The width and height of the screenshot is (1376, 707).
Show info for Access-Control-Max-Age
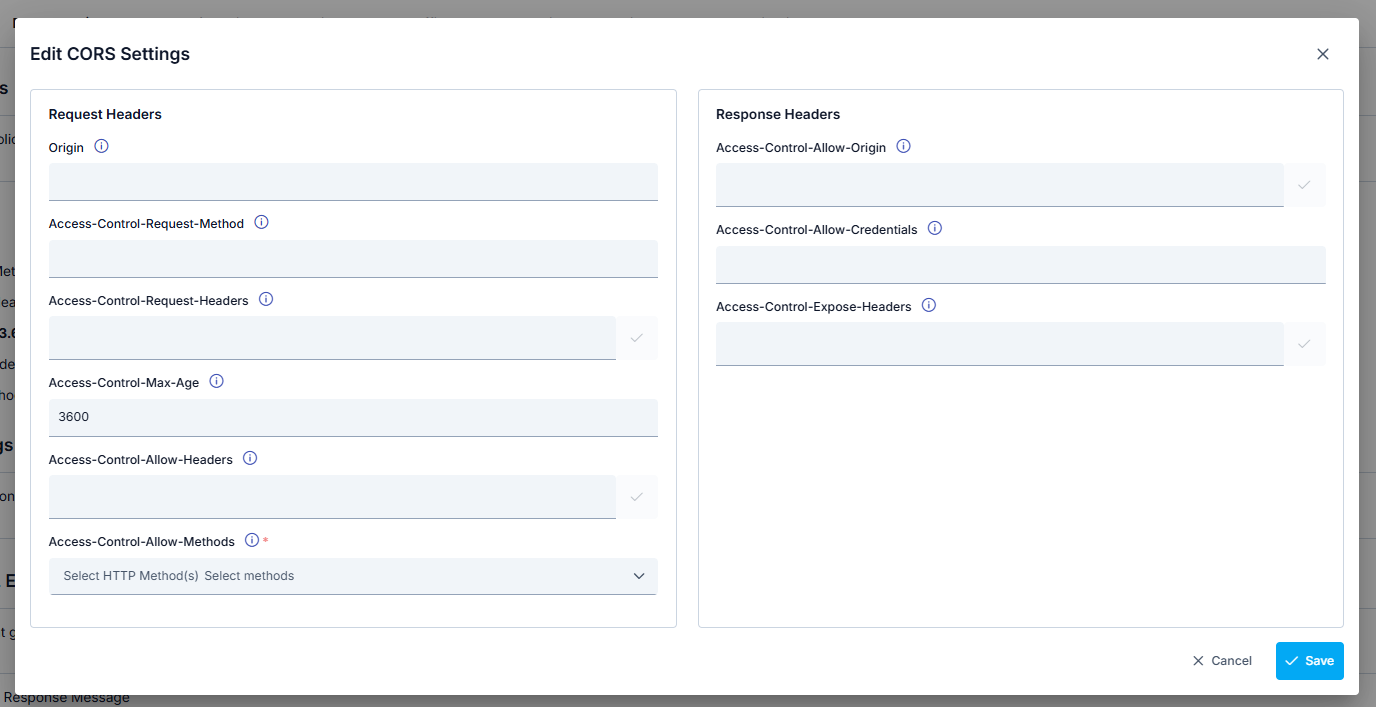pyautogui.click(x=216, y=381)
